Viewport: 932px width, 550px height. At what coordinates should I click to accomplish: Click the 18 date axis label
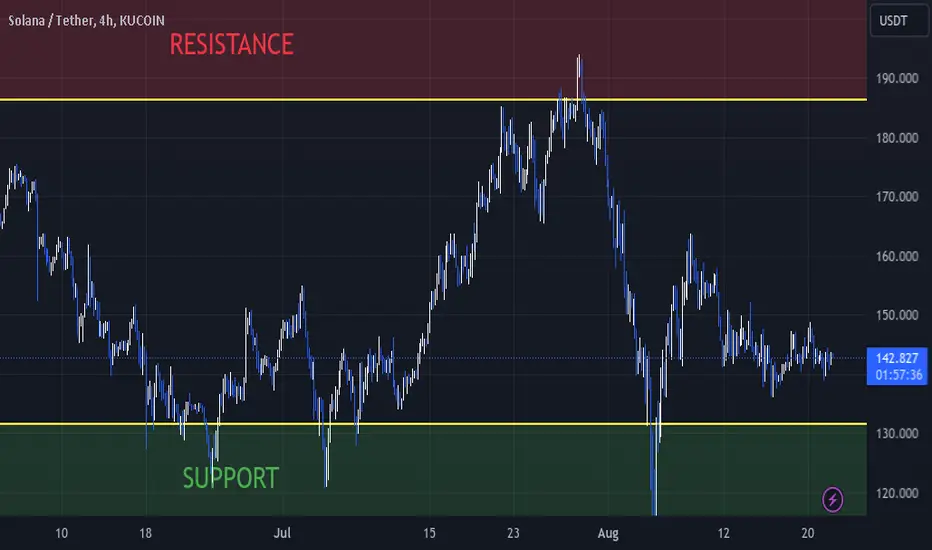click(x=146, y=533)
